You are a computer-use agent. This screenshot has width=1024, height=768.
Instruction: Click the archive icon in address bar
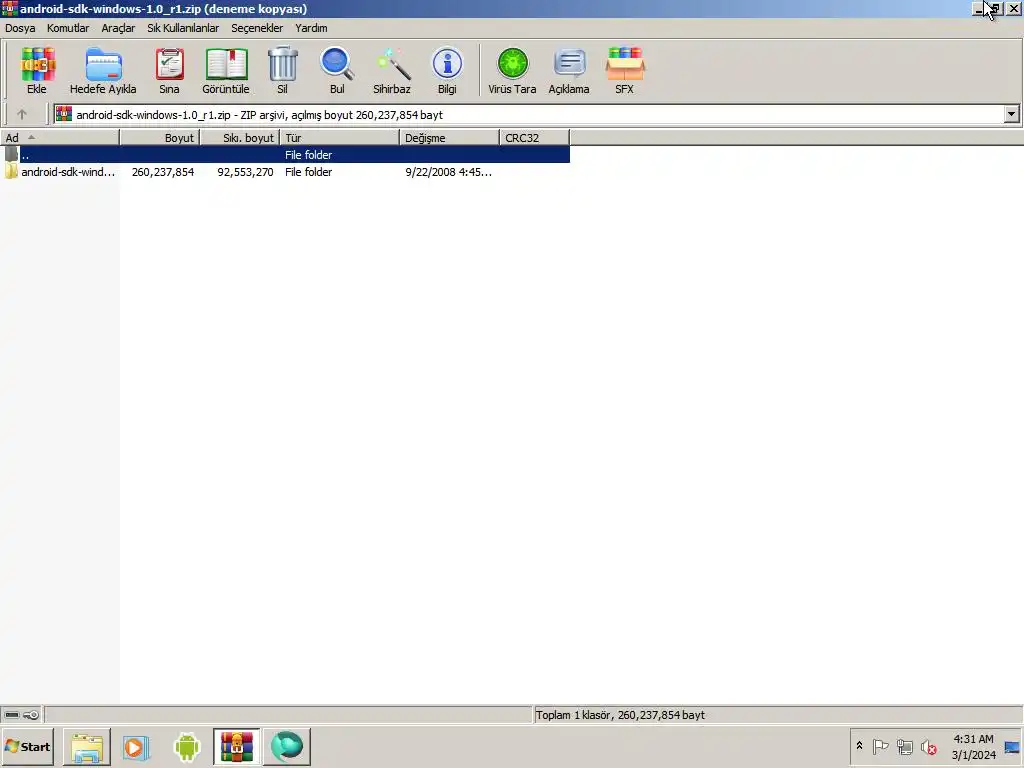point(64,114)
